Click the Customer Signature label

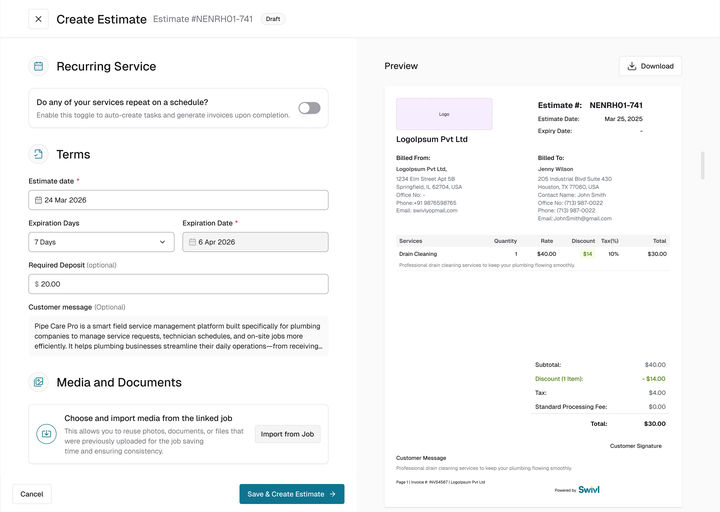pyautogui.click(x=636, y=446)
